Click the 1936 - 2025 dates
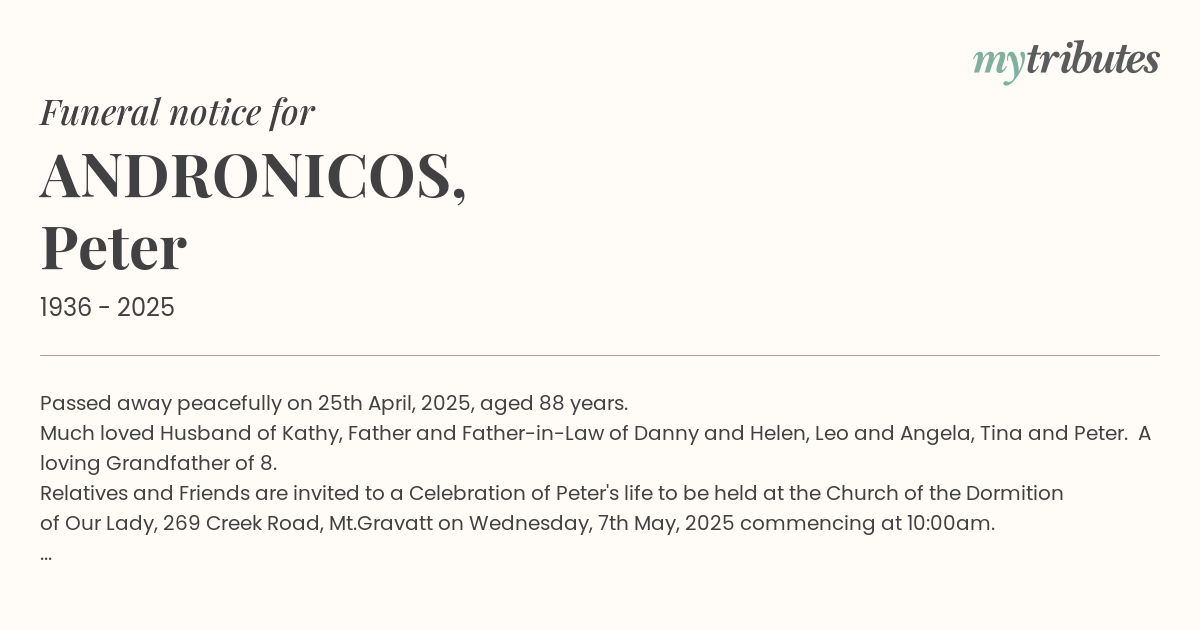Image resolution: width=1200 pixels, height=630 pixels. coord(107,308)
